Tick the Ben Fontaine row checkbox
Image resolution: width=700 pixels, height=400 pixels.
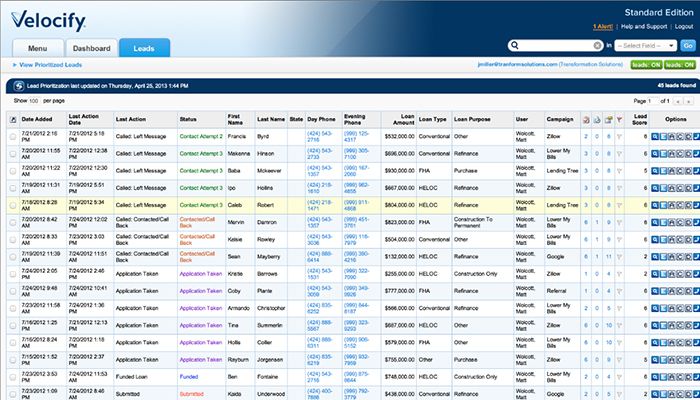[13, 377]
